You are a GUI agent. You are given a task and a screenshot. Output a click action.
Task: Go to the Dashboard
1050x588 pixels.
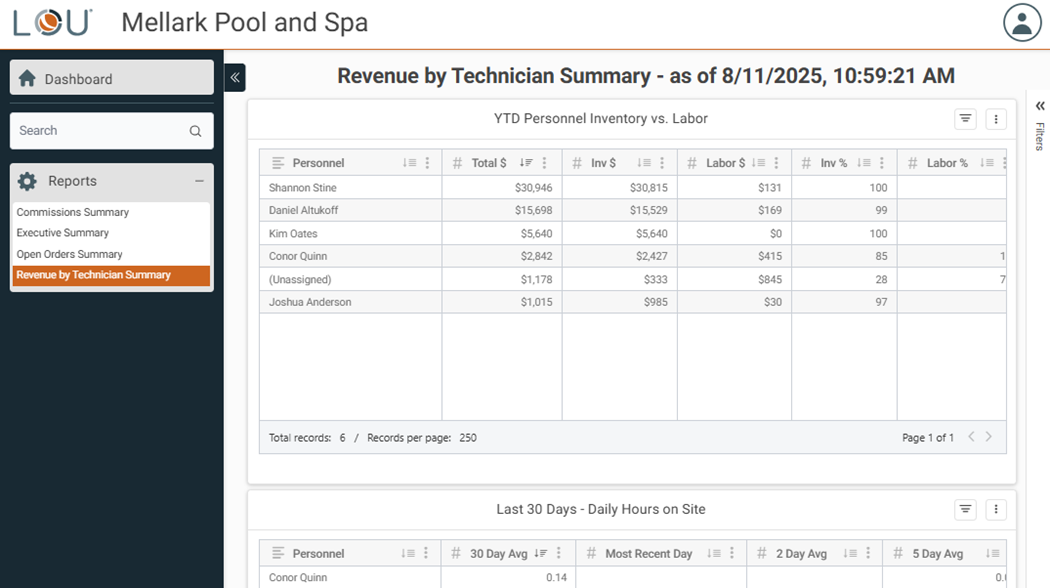pos(112,78)
